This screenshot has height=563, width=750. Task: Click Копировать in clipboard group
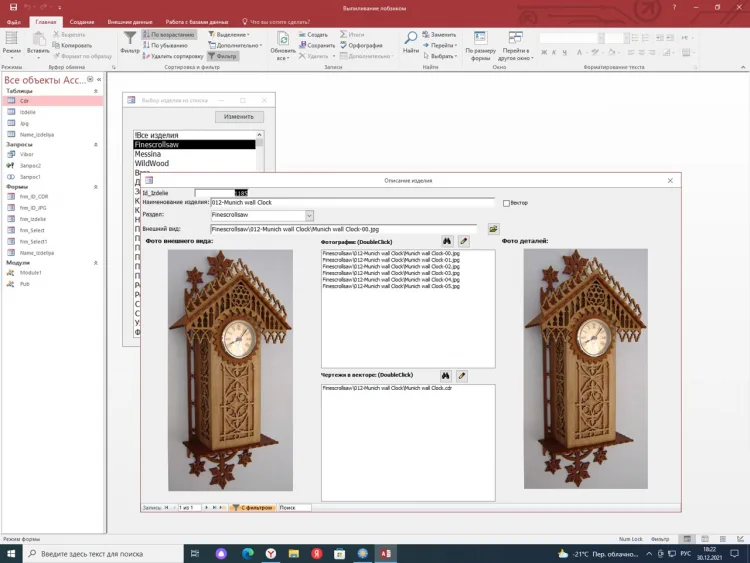point(72,45)
